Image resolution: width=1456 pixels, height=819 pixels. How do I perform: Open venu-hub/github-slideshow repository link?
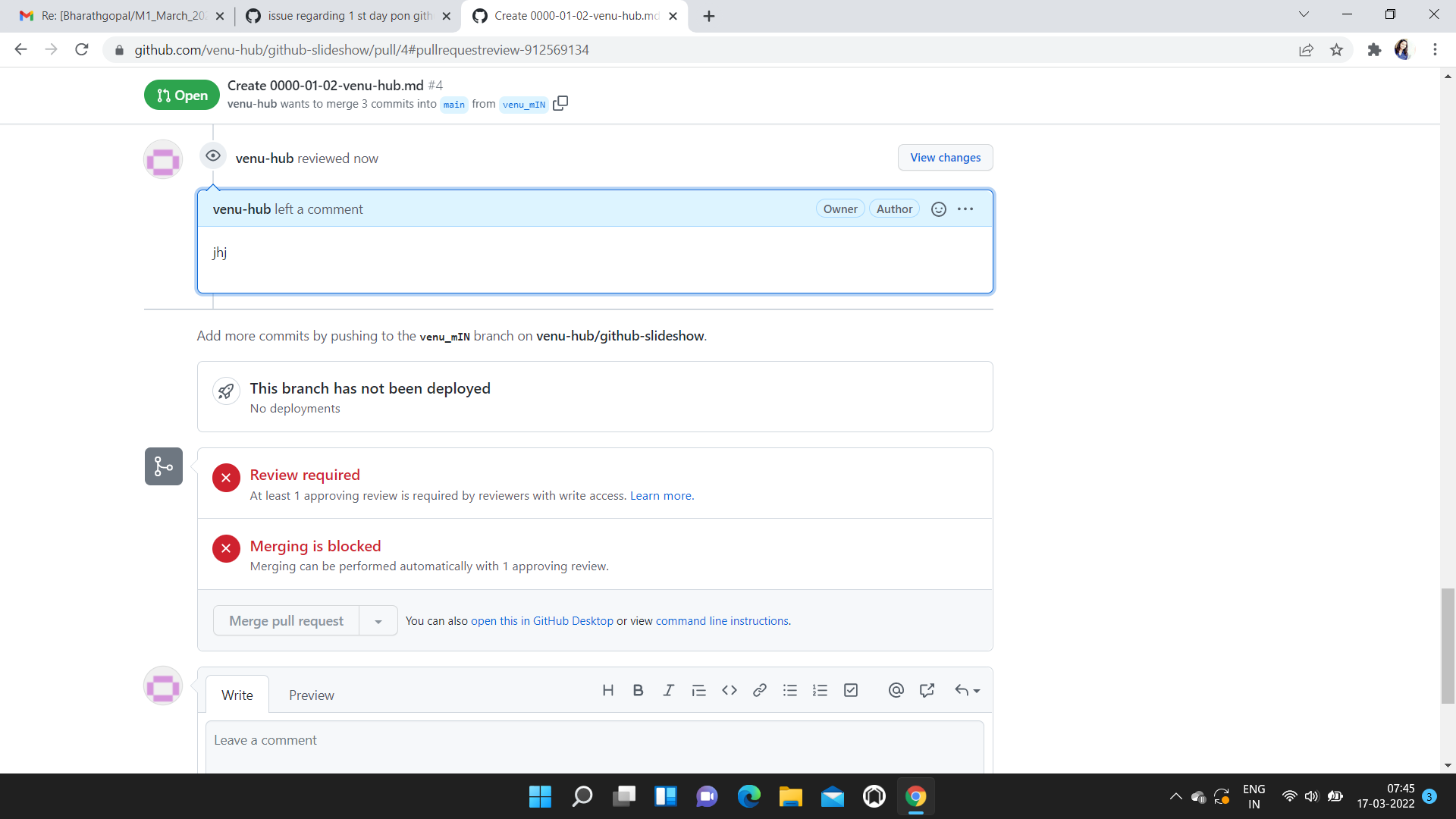pyautogui.click(x=620, y=336)
